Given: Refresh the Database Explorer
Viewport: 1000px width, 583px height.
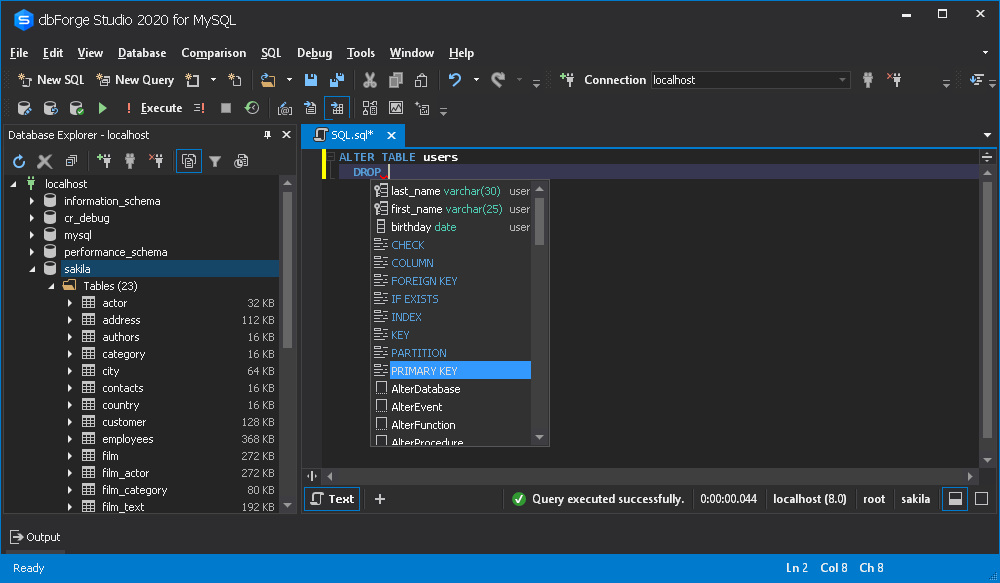Looking at the screenshot, I should pyautogui.click(x=18, y=161).
